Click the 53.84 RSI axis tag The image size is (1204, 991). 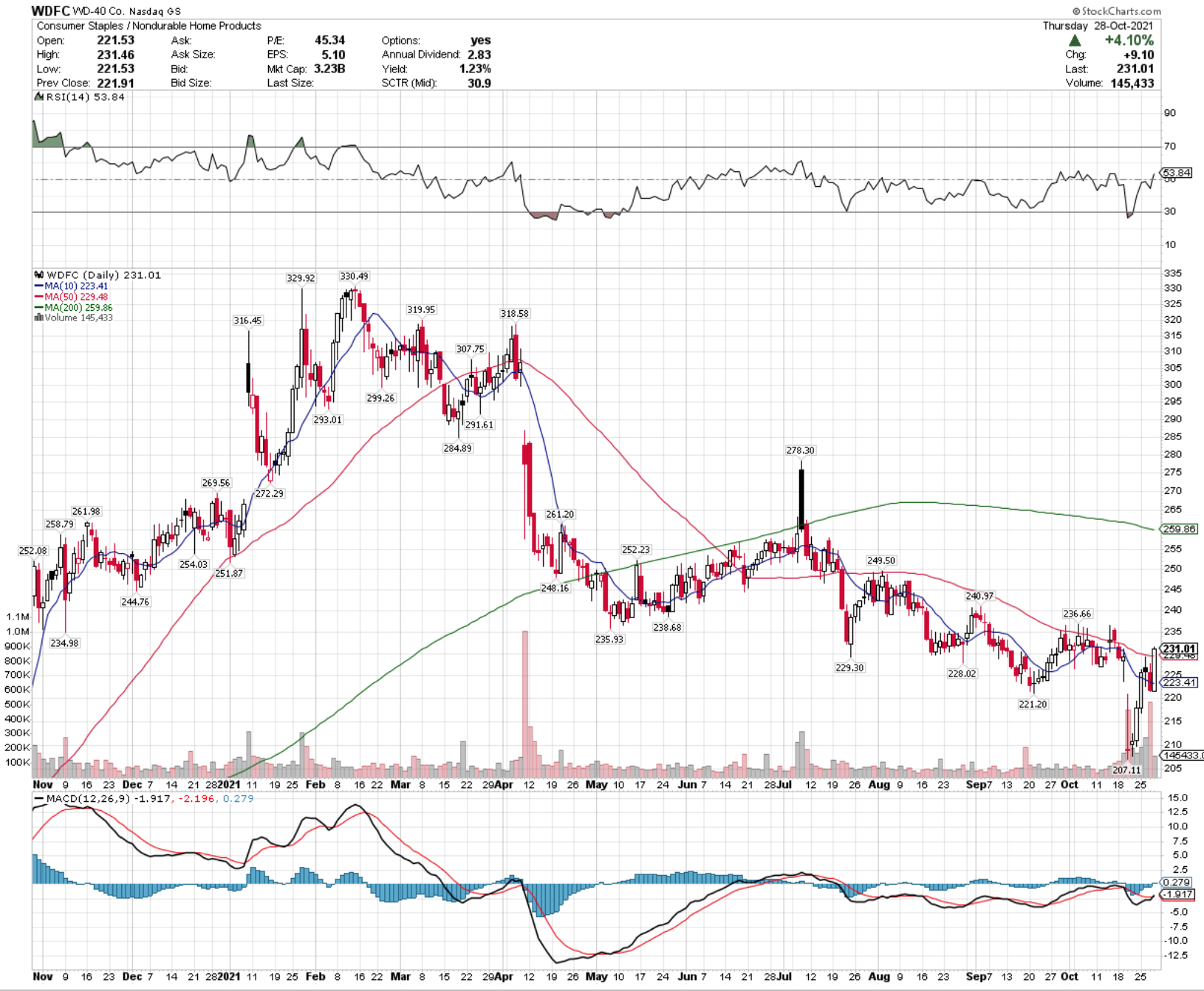1177,173
